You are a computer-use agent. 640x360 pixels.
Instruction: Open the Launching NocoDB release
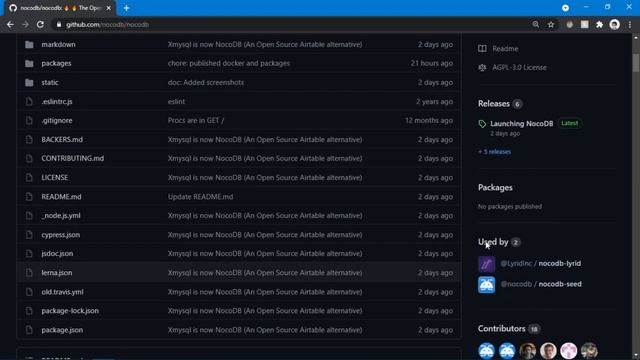pos(522,123)
